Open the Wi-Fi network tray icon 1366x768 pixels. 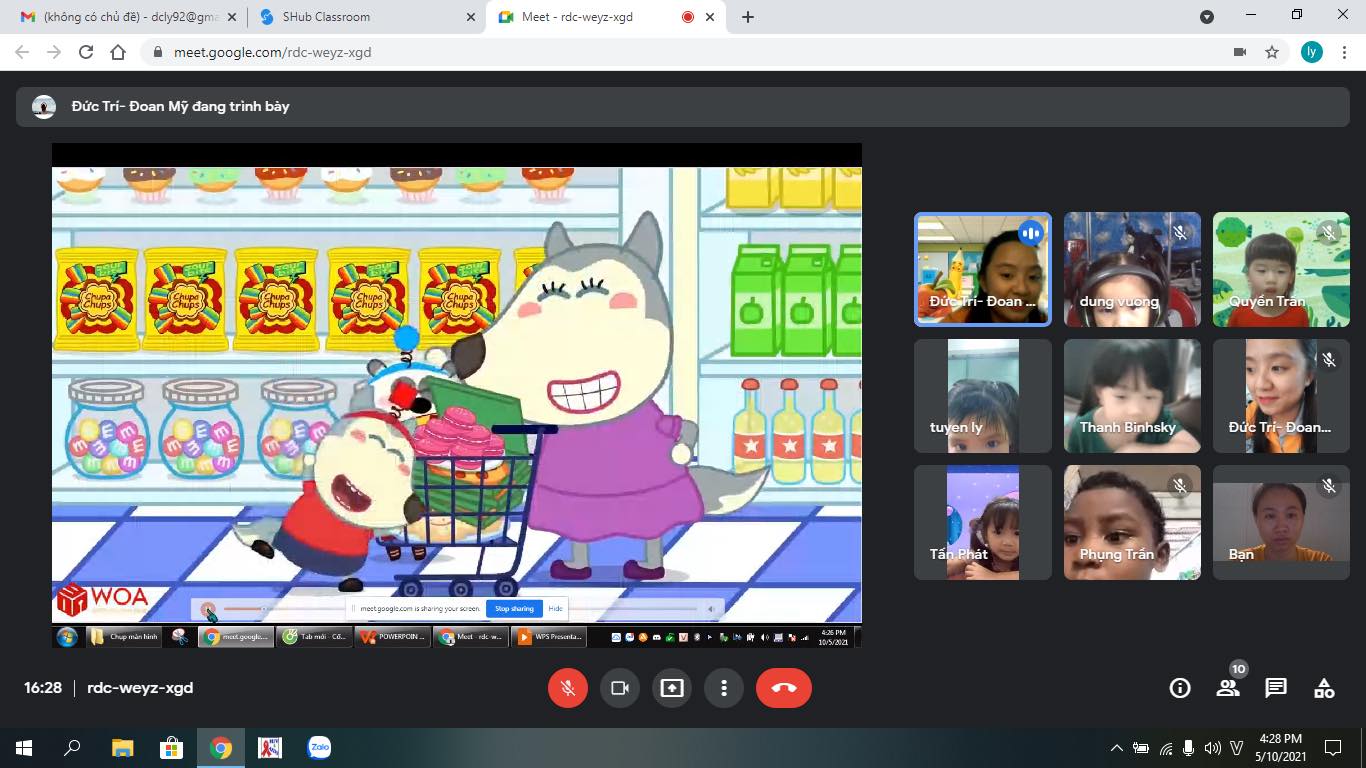coord(1166,748)
